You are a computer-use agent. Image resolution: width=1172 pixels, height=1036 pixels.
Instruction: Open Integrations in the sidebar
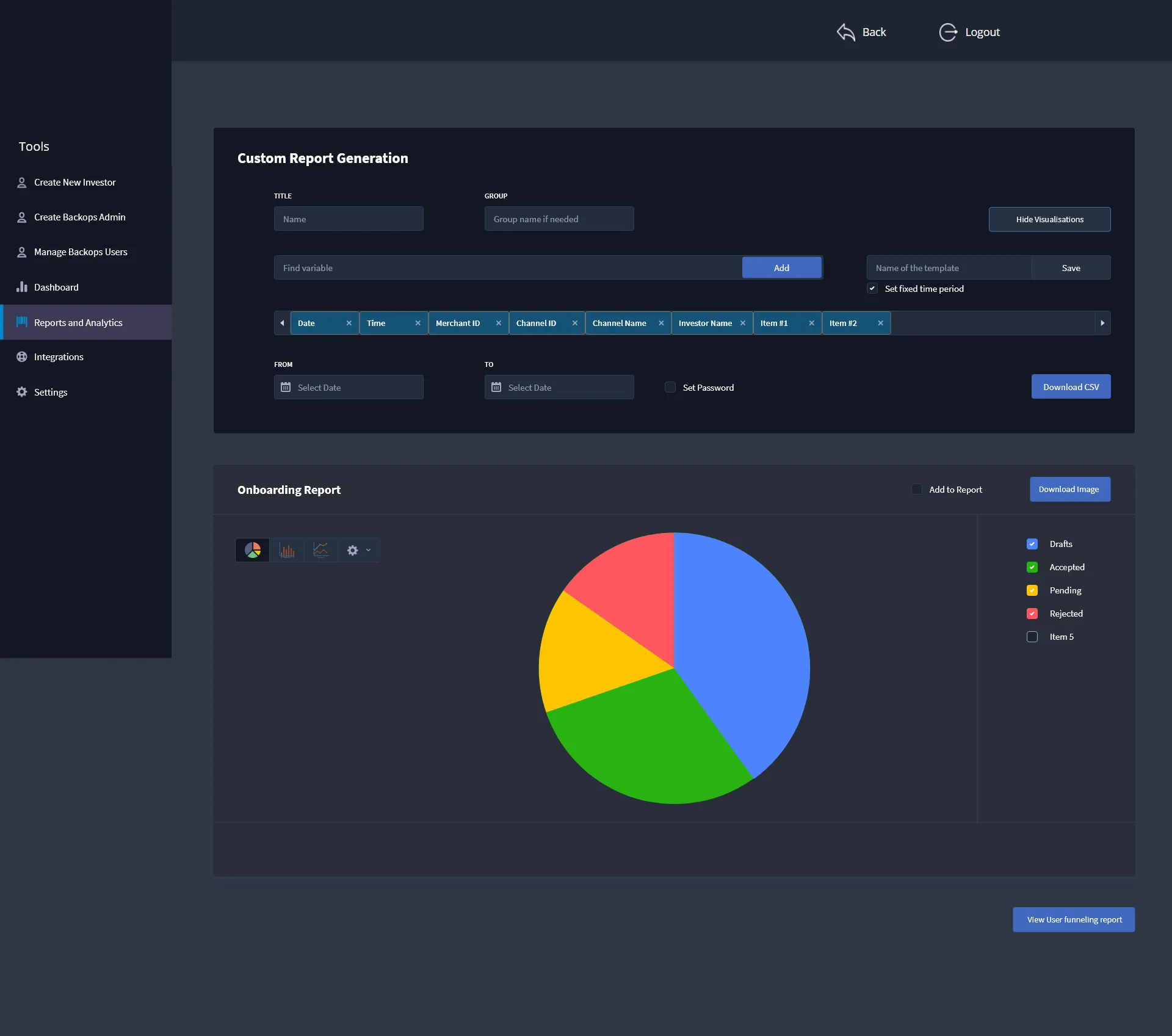pyautogui.click(x=59, y=357)
